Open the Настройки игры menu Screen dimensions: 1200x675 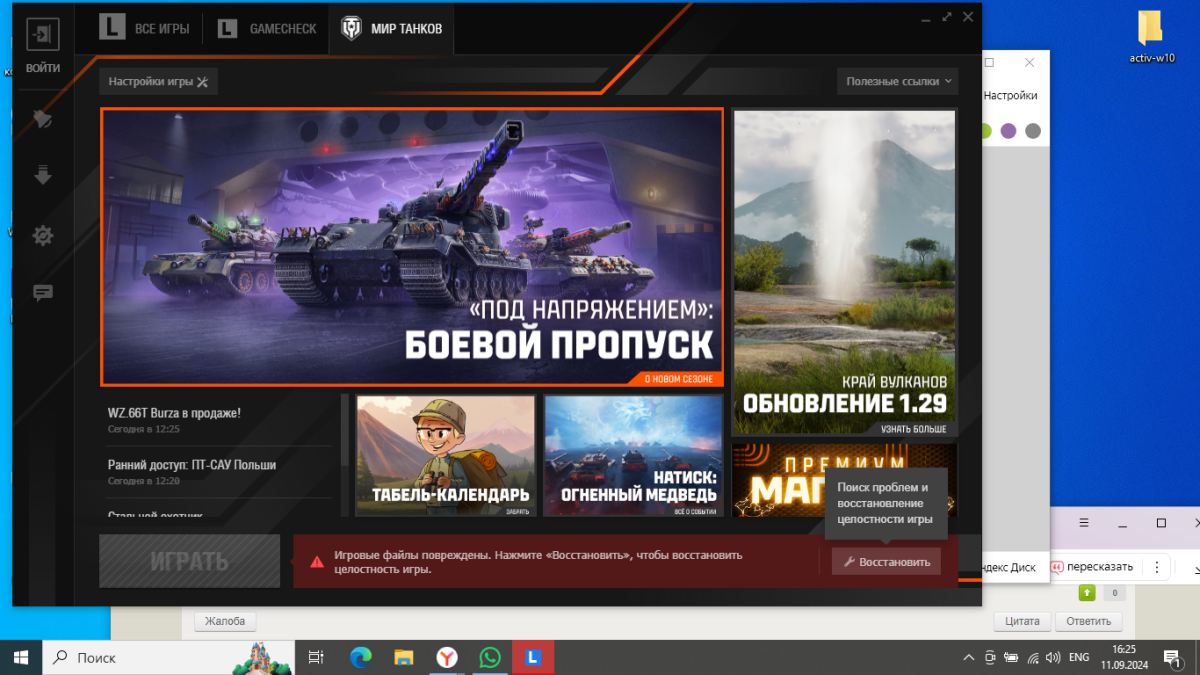point(158,82)
